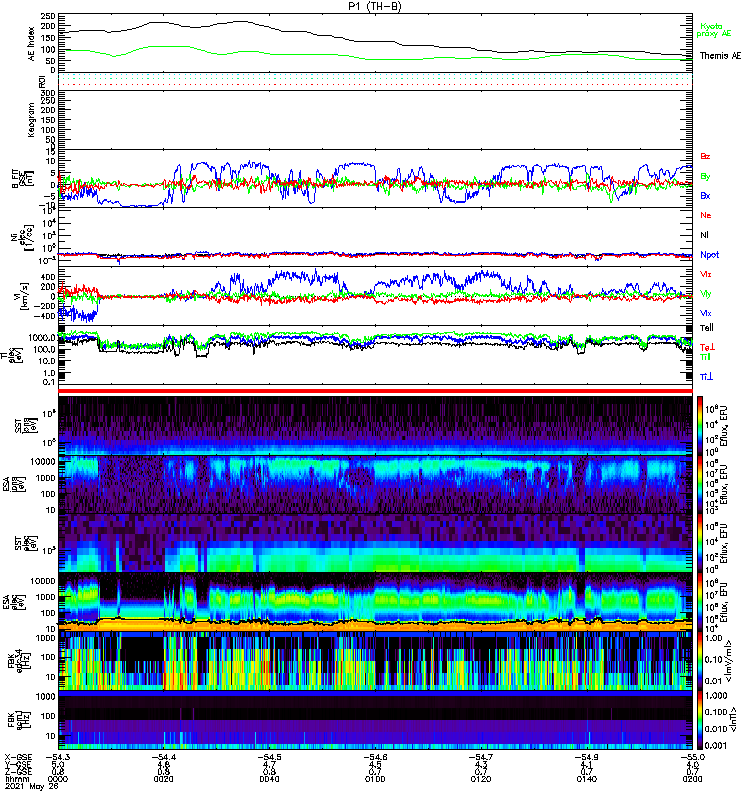Image resolution: width=750 pixels, height=800 pixels.
Task: Click the plot title P1 (TH-B)
Action: 375,6
